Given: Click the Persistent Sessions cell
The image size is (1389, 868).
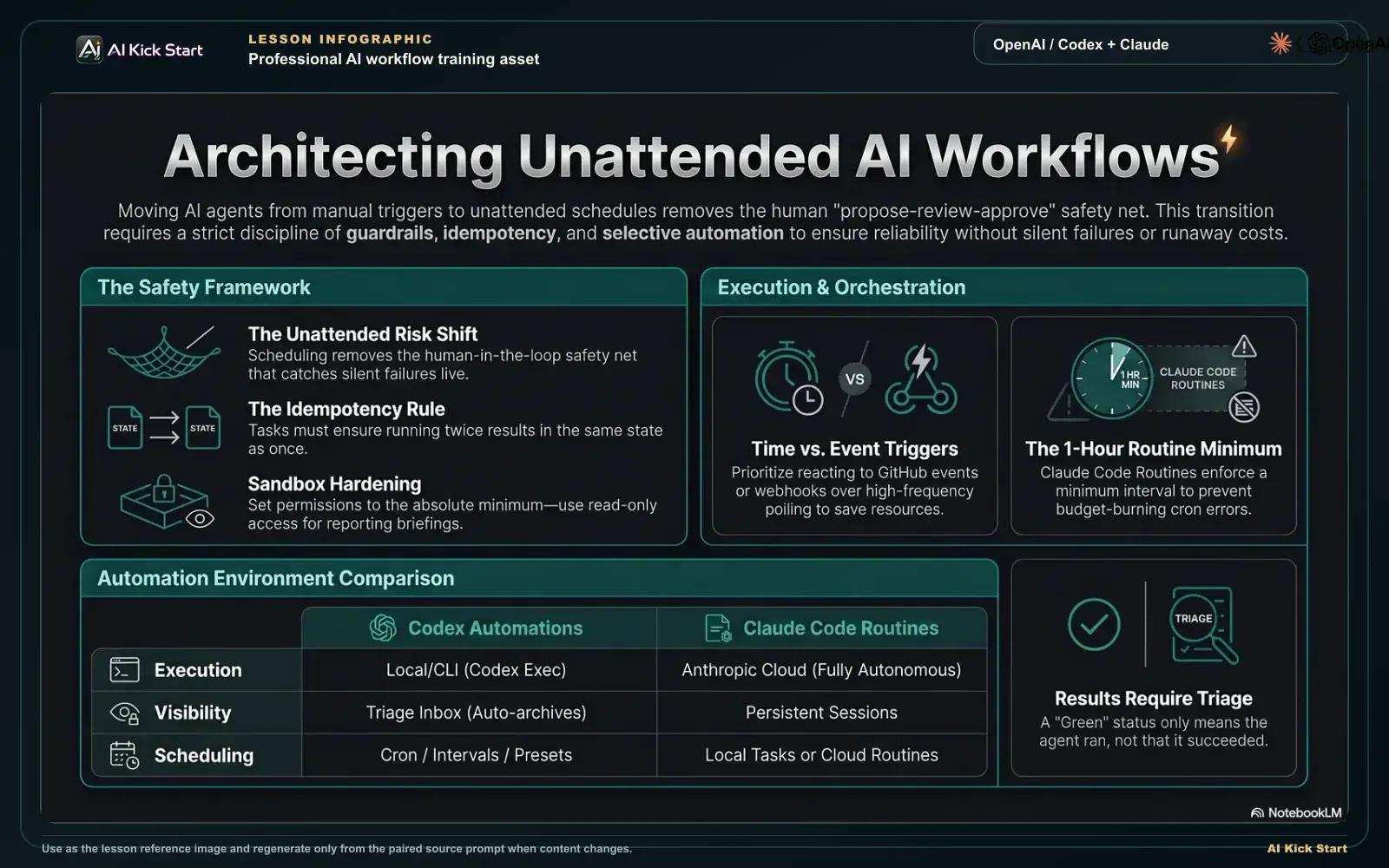Looking at the screenshot, I should pyautogui.click(x=822, y=713).
